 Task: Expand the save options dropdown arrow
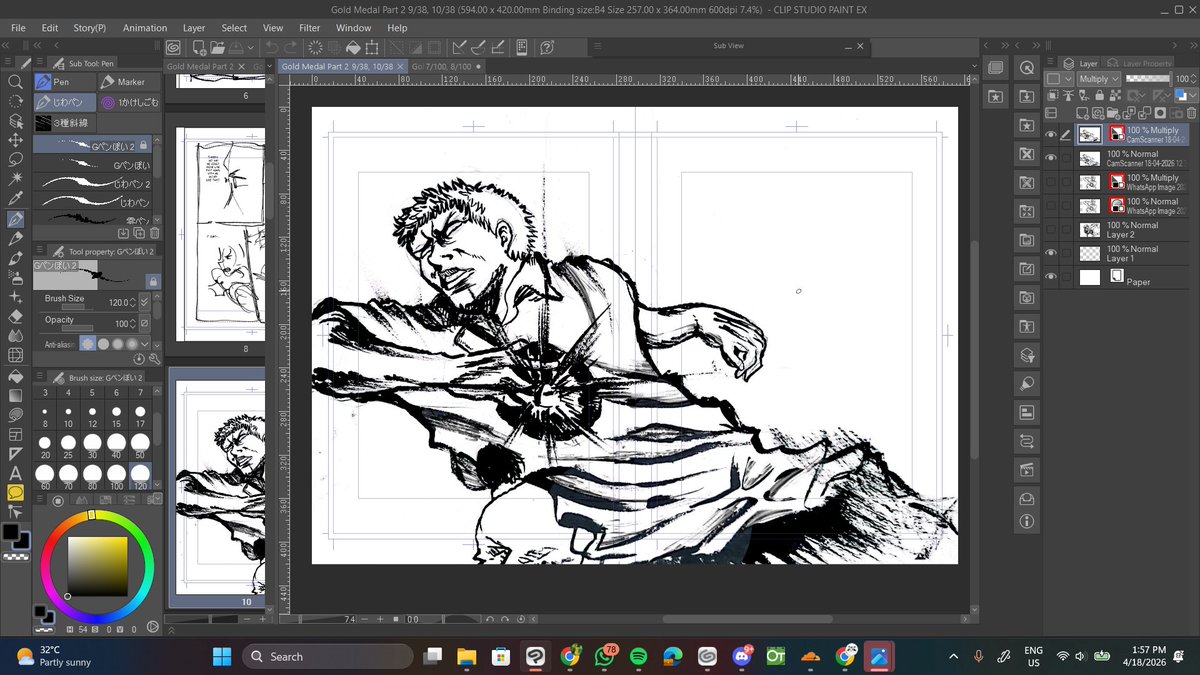(251, 47)
